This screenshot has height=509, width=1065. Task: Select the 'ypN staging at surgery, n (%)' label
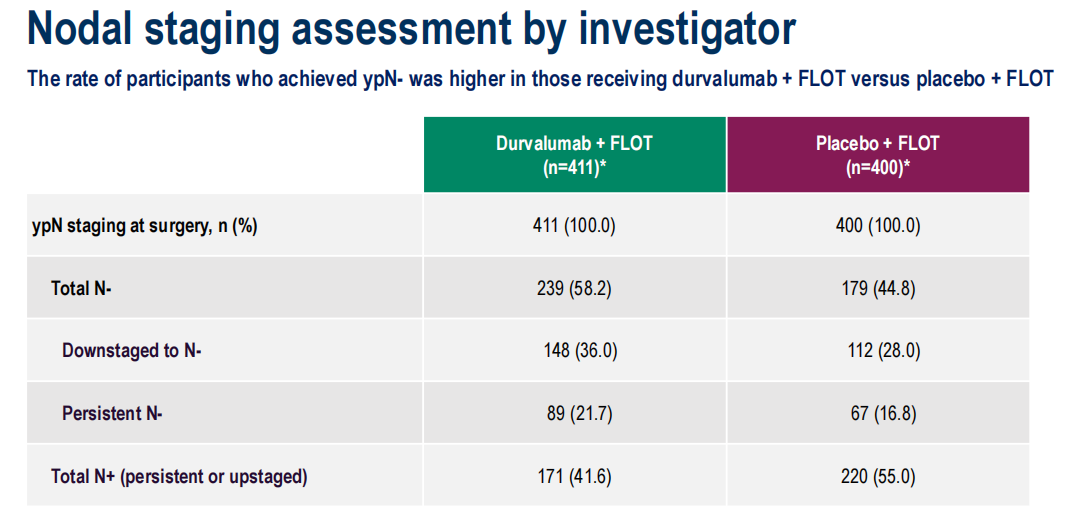tap(145, 226)
